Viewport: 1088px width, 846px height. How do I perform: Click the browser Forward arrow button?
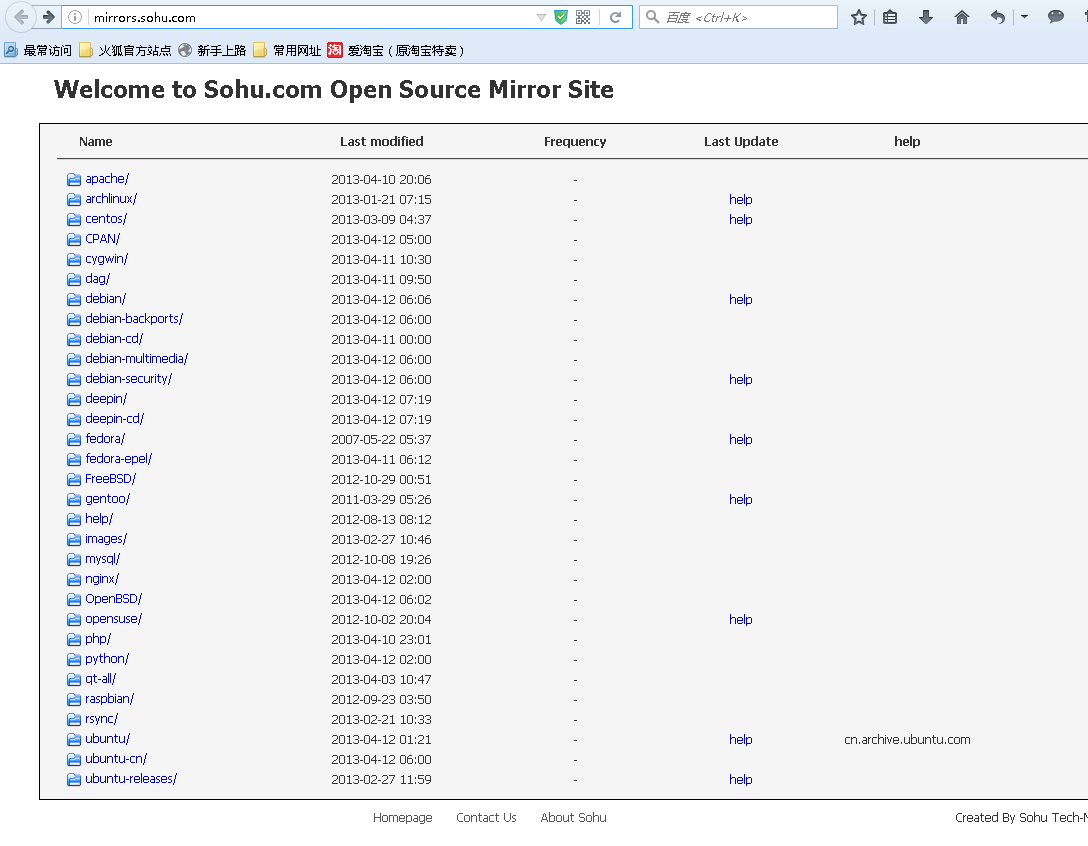point(49,17)
